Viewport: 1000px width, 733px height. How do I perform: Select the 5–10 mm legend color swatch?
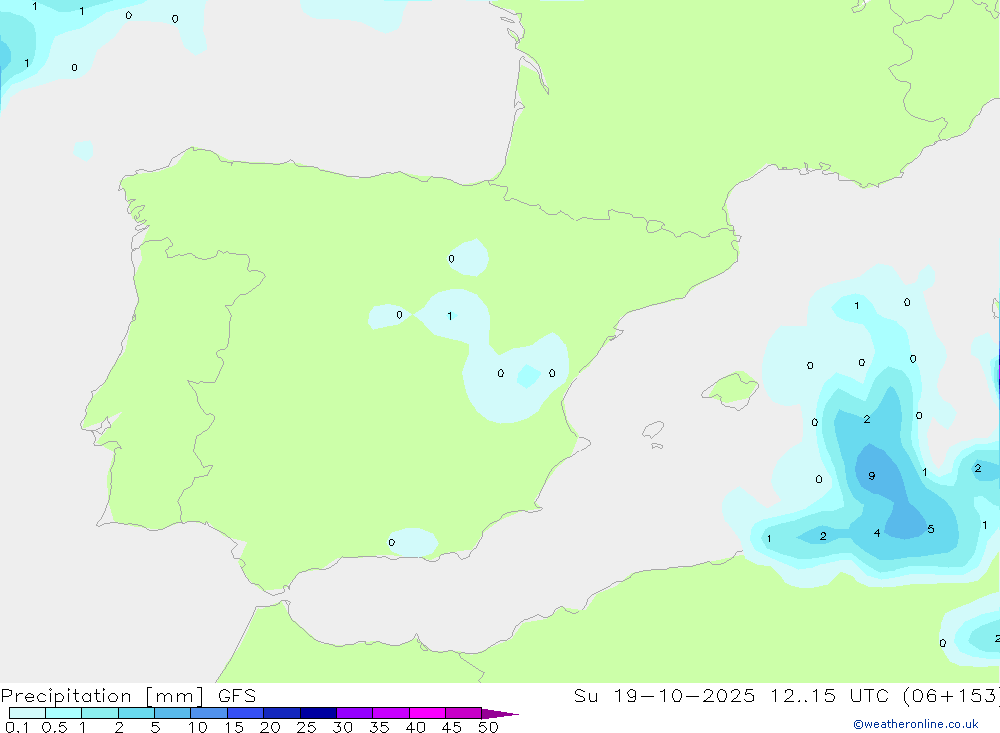tap(172, 713)
